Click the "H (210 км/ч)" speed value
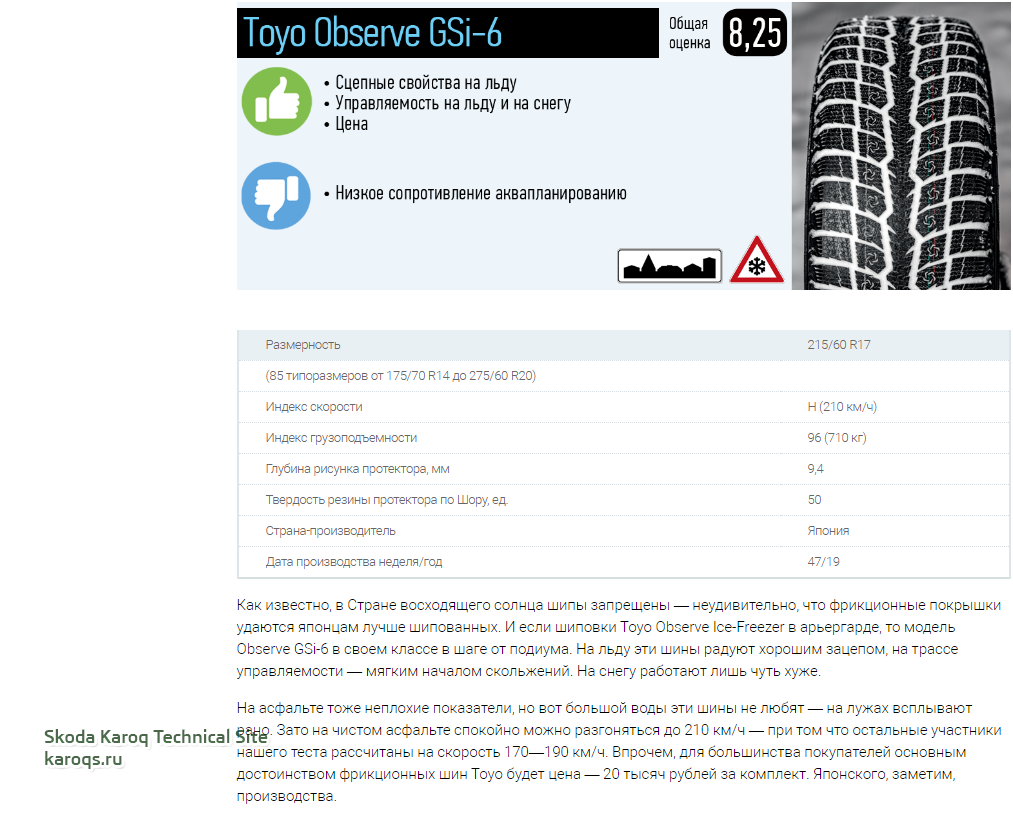 click(x=842, y=407)
